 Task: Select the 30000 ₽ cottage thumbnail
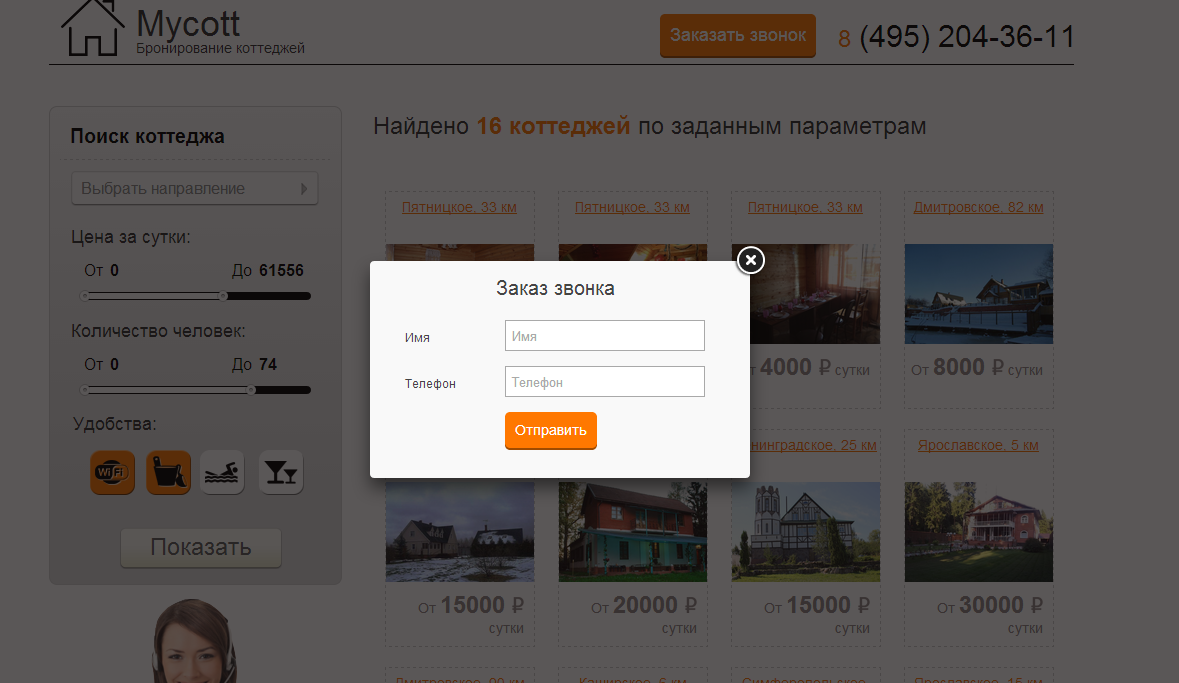pos(978,531)
